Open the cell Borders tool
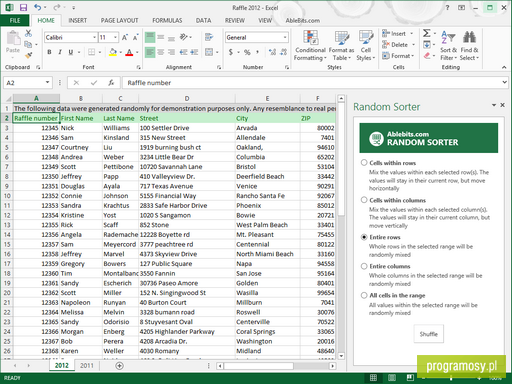 [91, 52]
